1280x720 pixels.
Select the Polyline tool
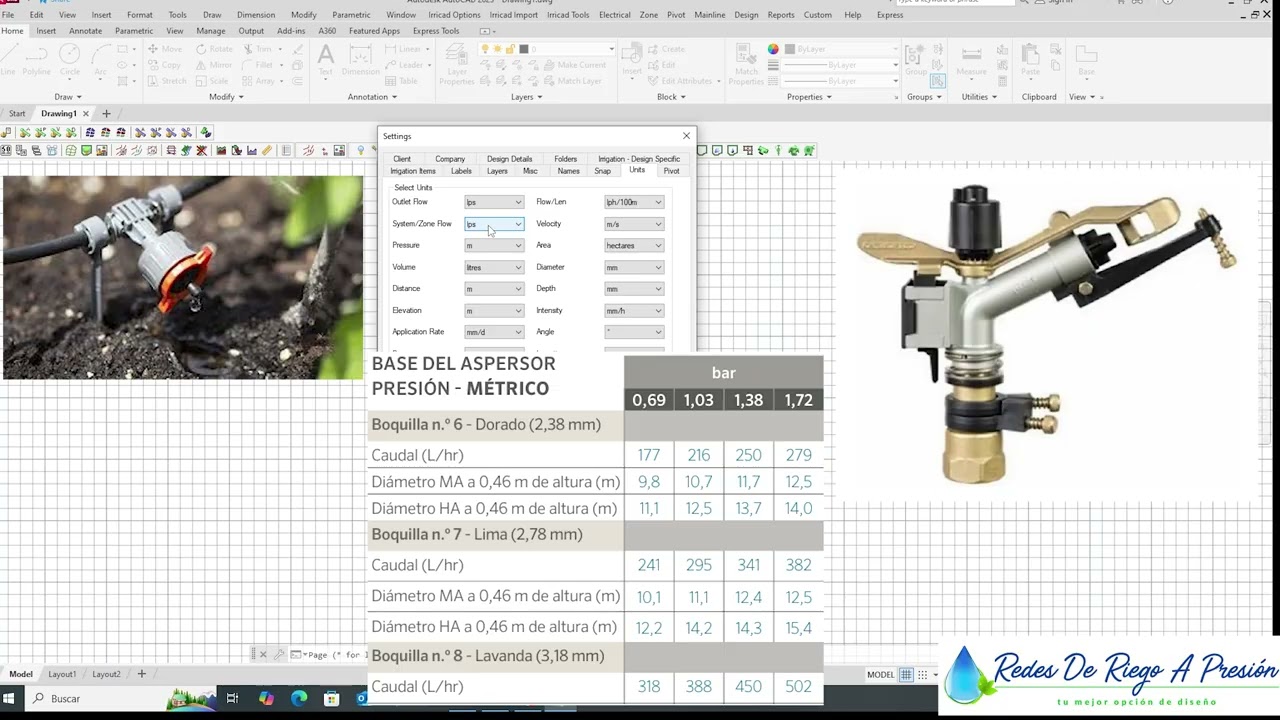tap(37, 59)
